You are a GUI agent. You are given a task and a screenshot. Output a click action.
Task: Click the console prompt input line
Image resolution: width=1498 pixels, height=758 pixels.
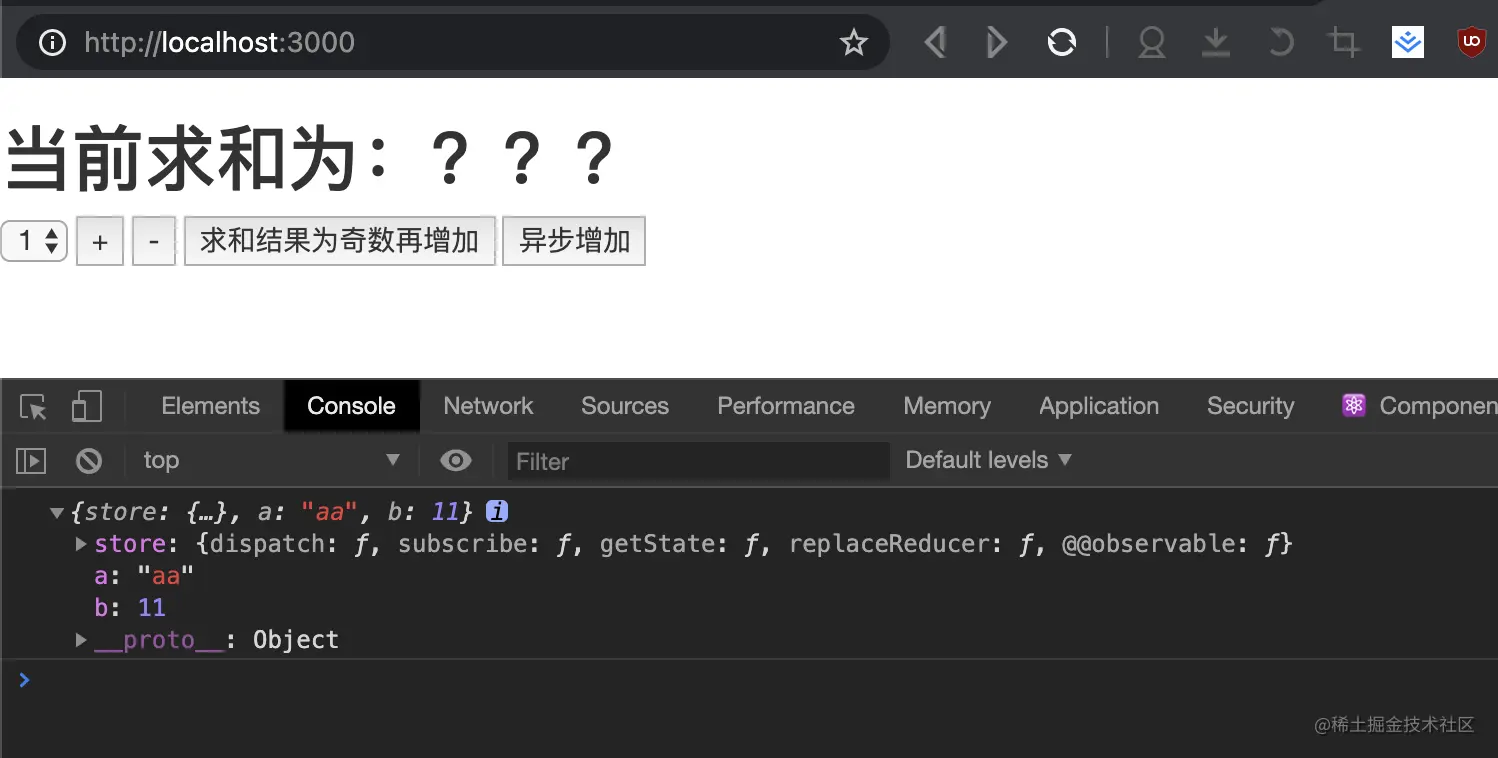(x=750, y=680)
